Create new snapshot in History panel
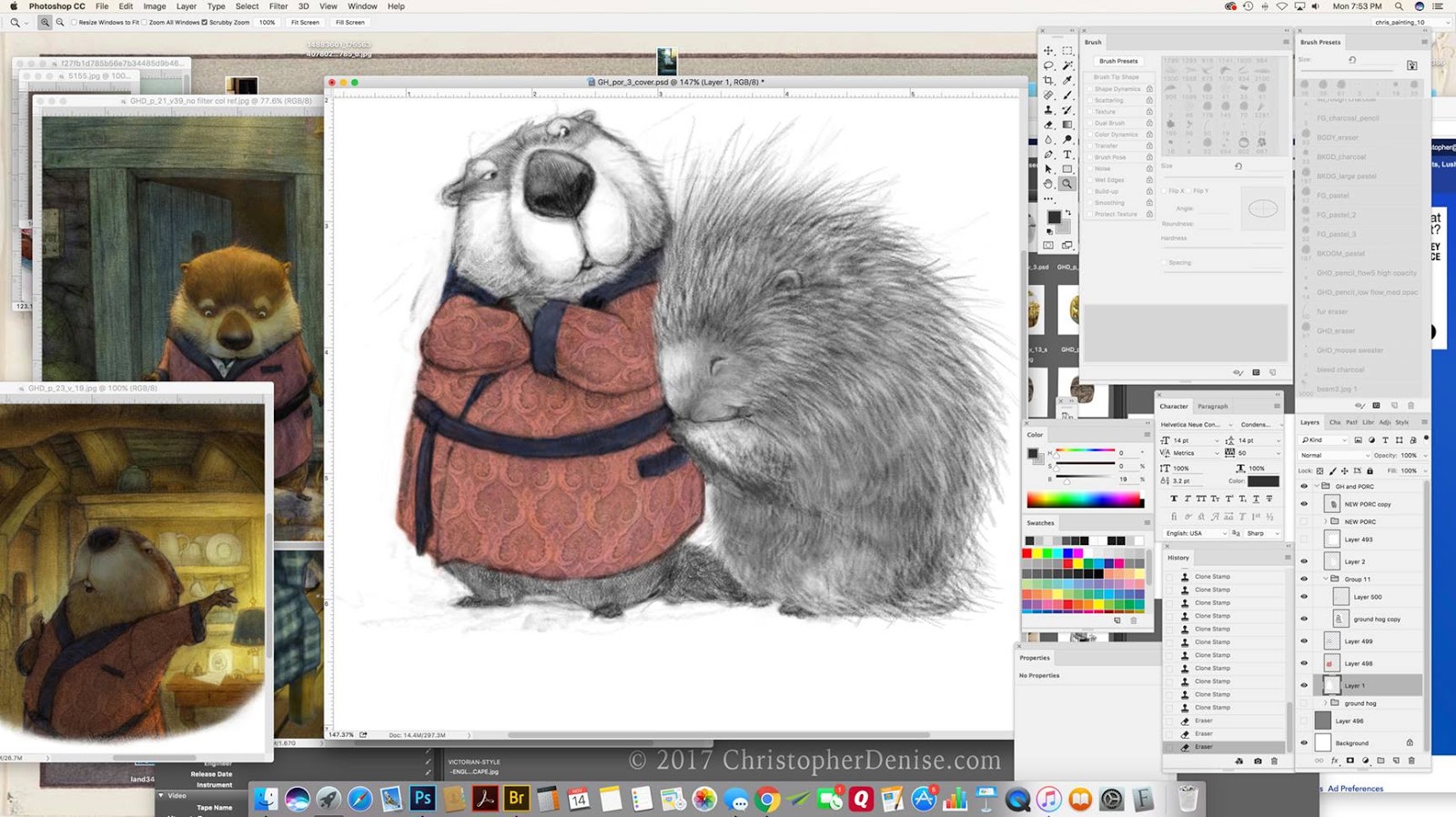This screenshot has height=817, width=1456. point(1258,761)
